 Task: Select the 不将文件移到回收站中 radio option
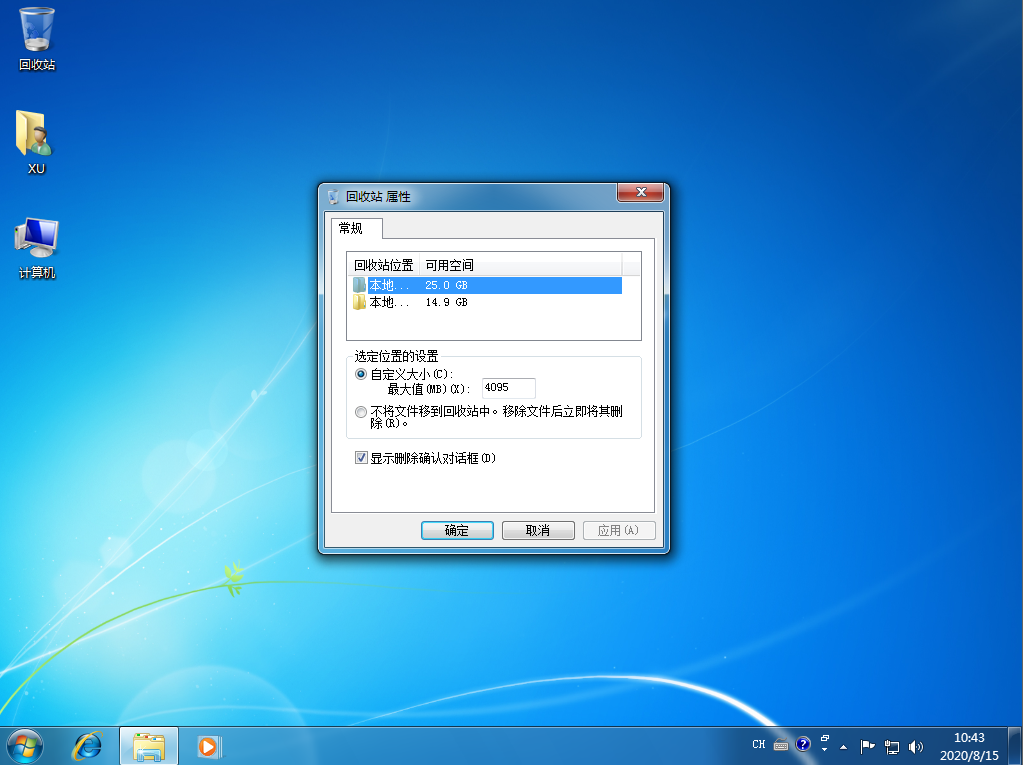point(360,411)
